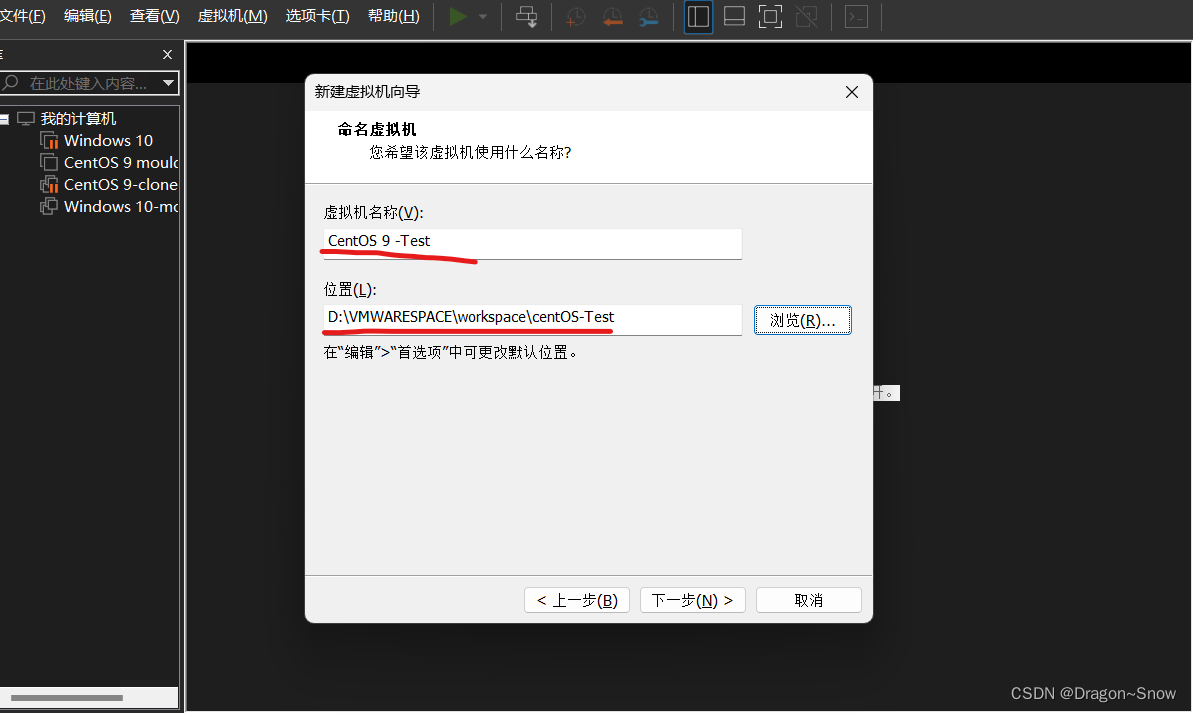This screenshot has width=1193, height=713.
Task: Click the 浏览(R)... button
Action: click(x=803, y=320)
